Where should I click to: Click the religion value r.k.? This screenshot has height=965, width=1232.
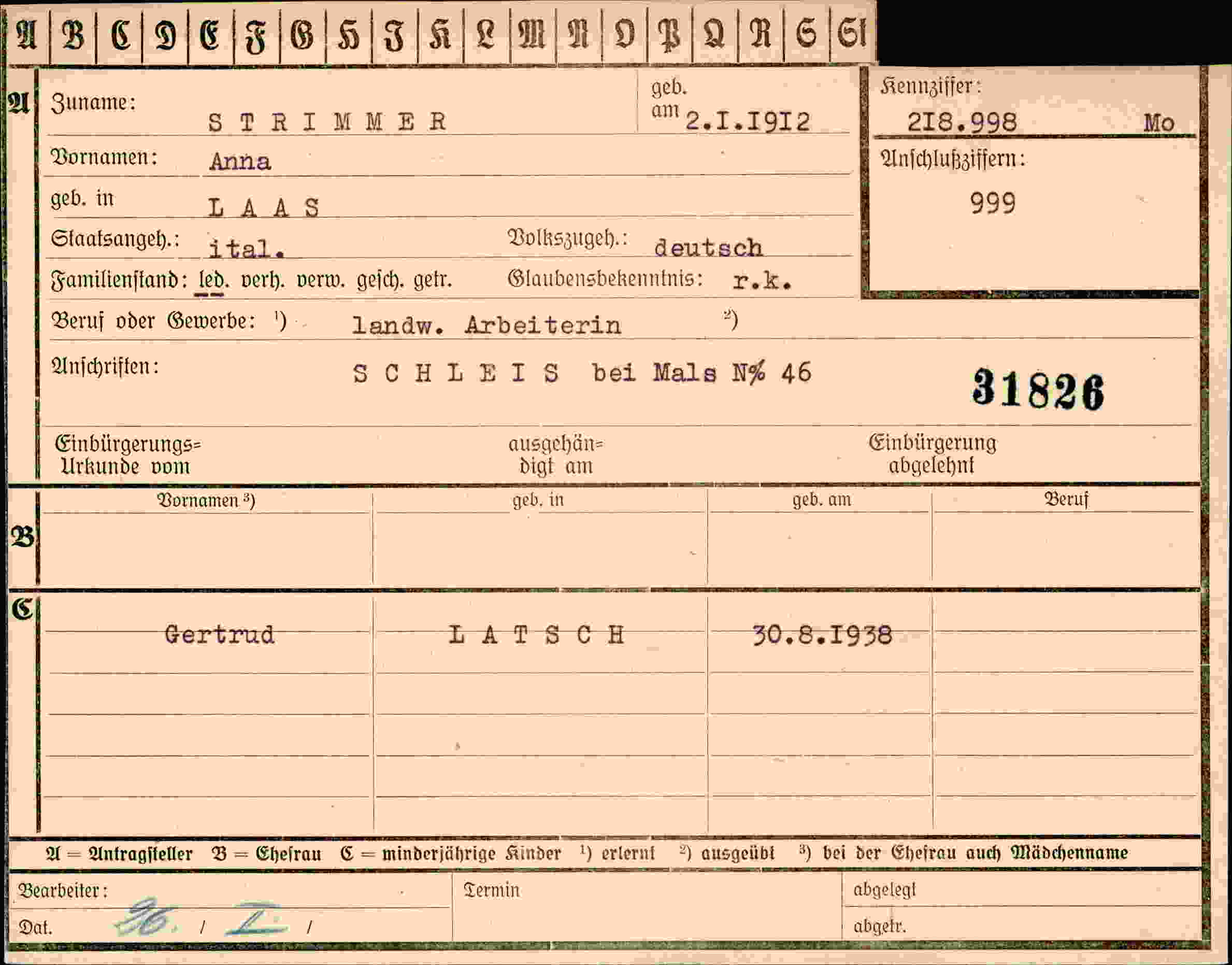762,281
